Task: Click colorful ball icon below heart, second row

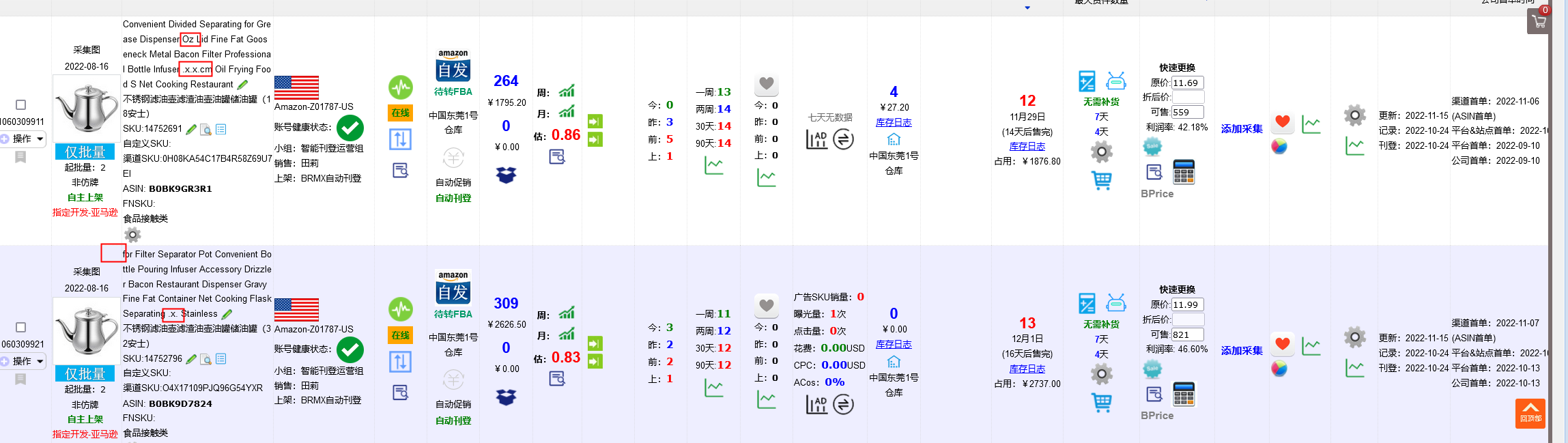Action: point(1279,369)
